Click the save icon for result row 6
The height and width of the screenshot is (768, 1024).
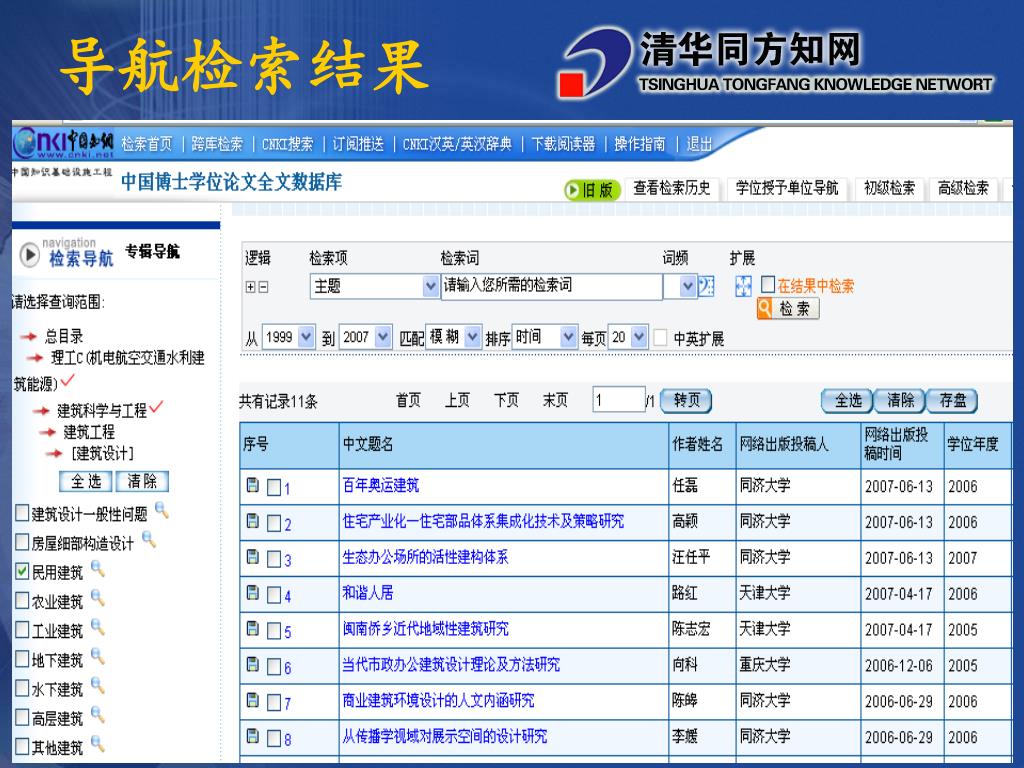253,665
